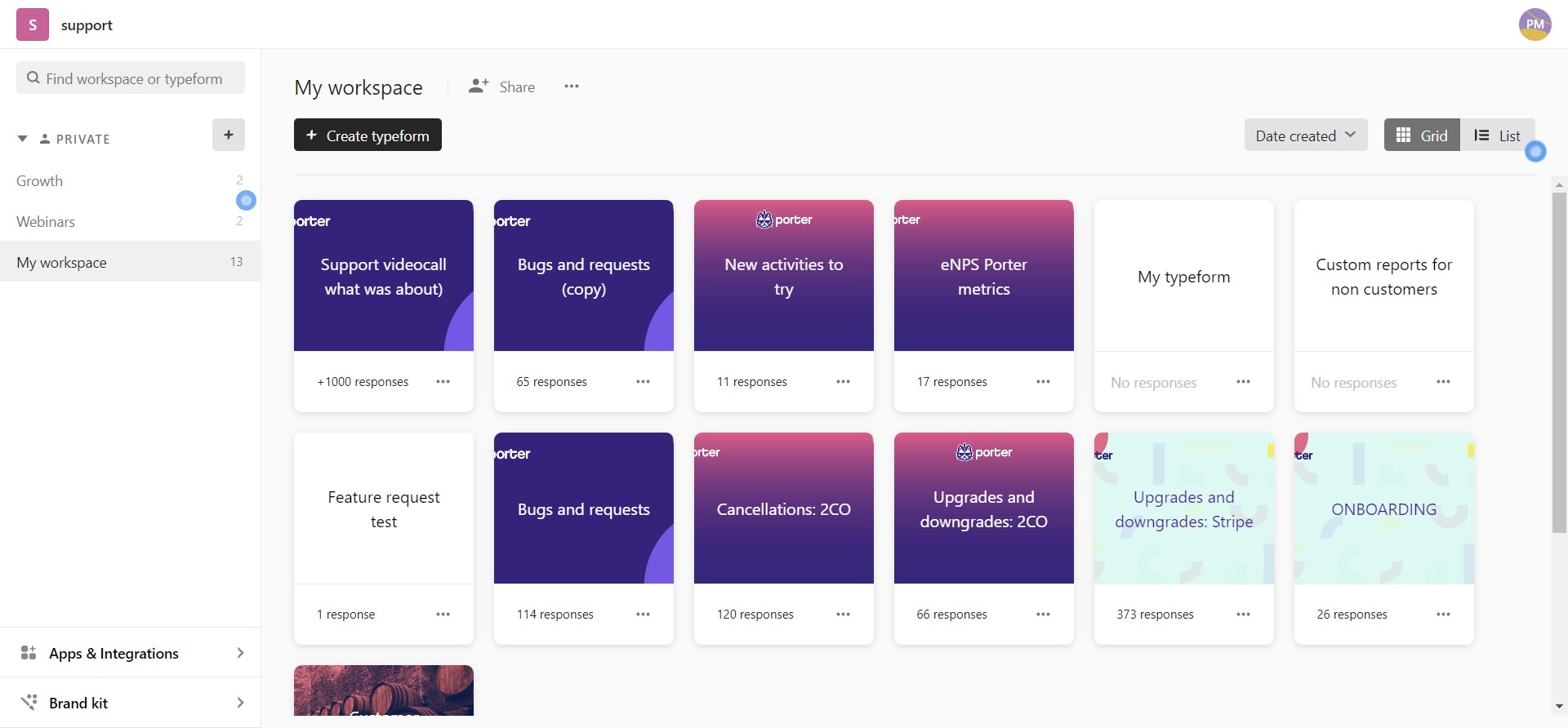Open options menu for My typeform card
Image resolution: width=1568 pixels, height=728 pixels.
(x=1243, y=382)
